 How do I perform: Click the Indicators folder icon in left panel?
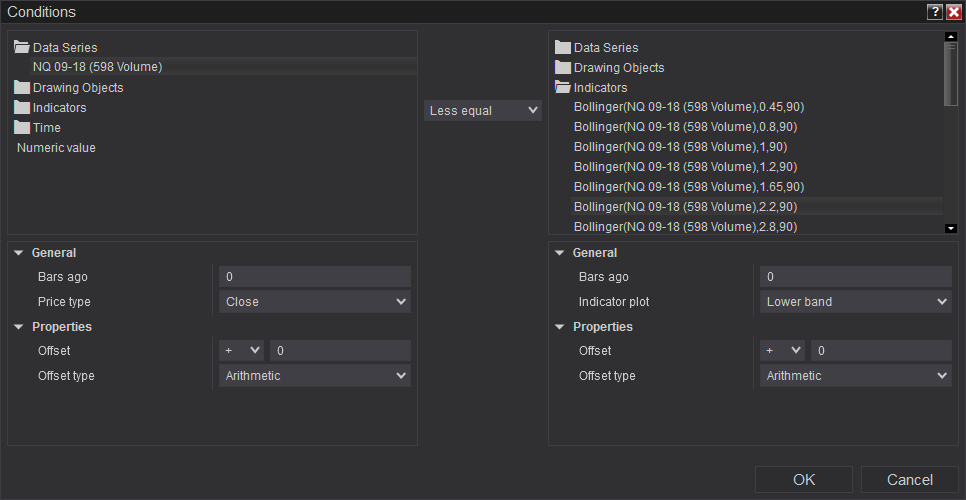tap(22, 107)
